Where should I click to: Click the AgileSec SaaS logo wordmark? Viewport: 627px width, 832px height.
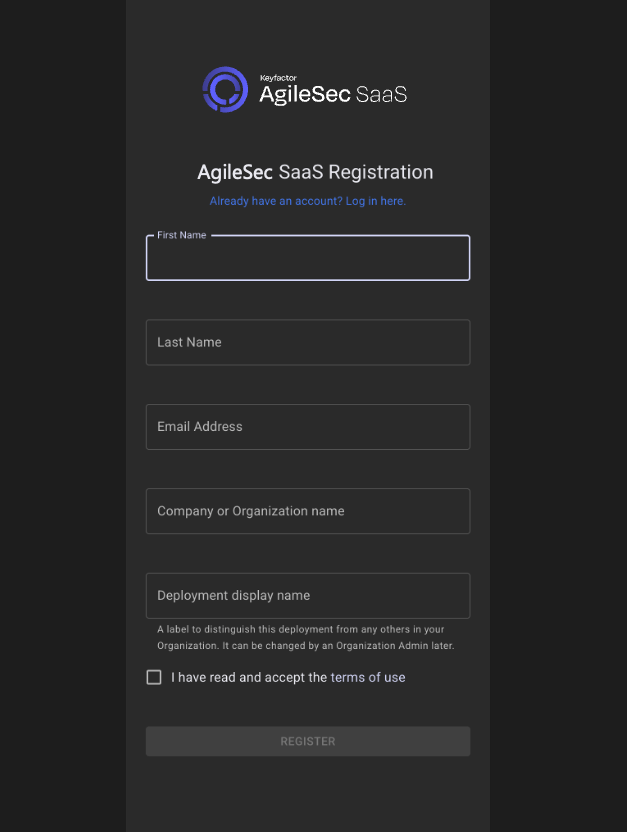click(x=333, y=94)
